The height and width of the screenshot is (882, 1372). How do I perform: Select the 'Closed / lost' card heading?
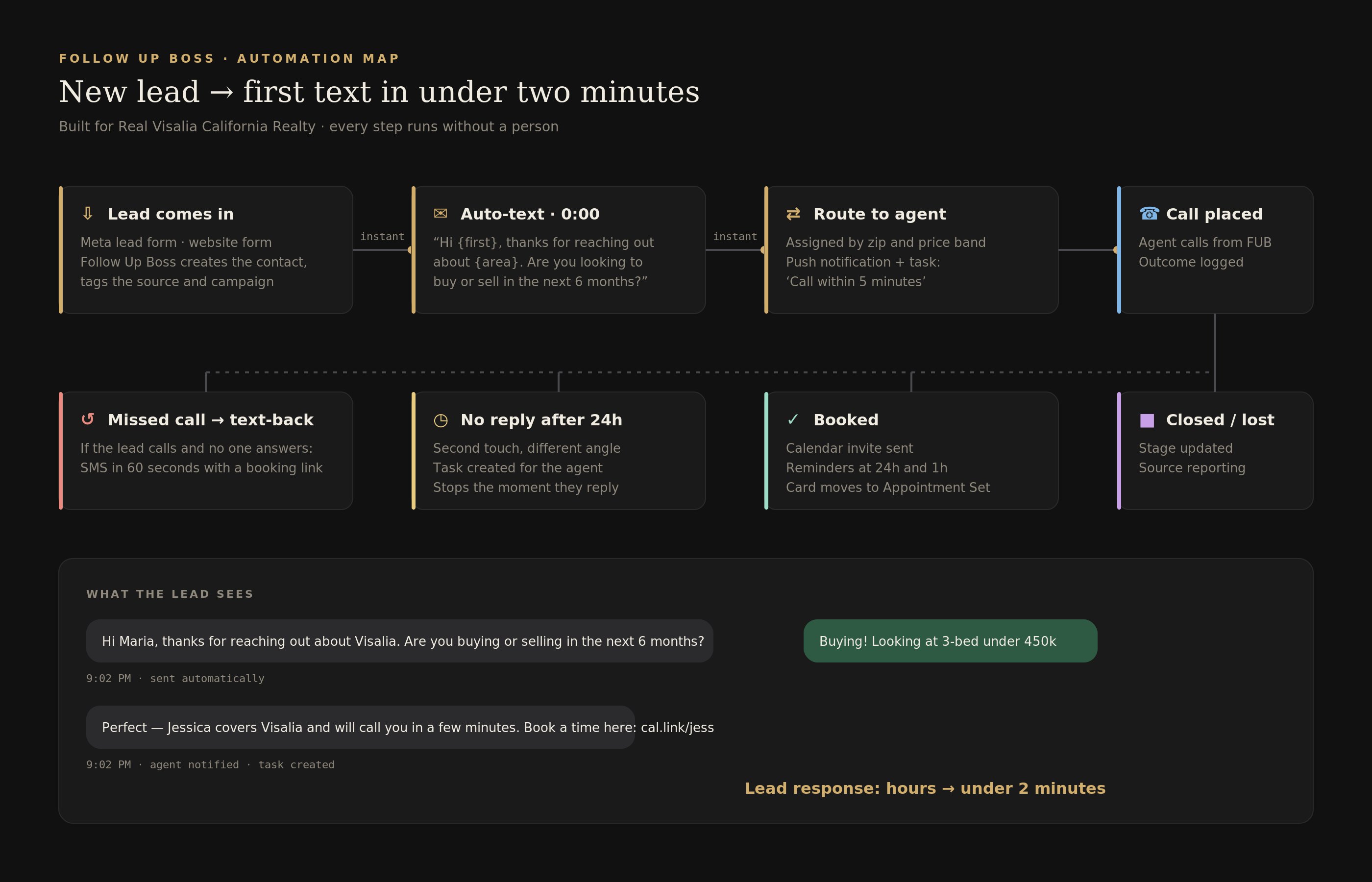click(x=1220, y=420)
